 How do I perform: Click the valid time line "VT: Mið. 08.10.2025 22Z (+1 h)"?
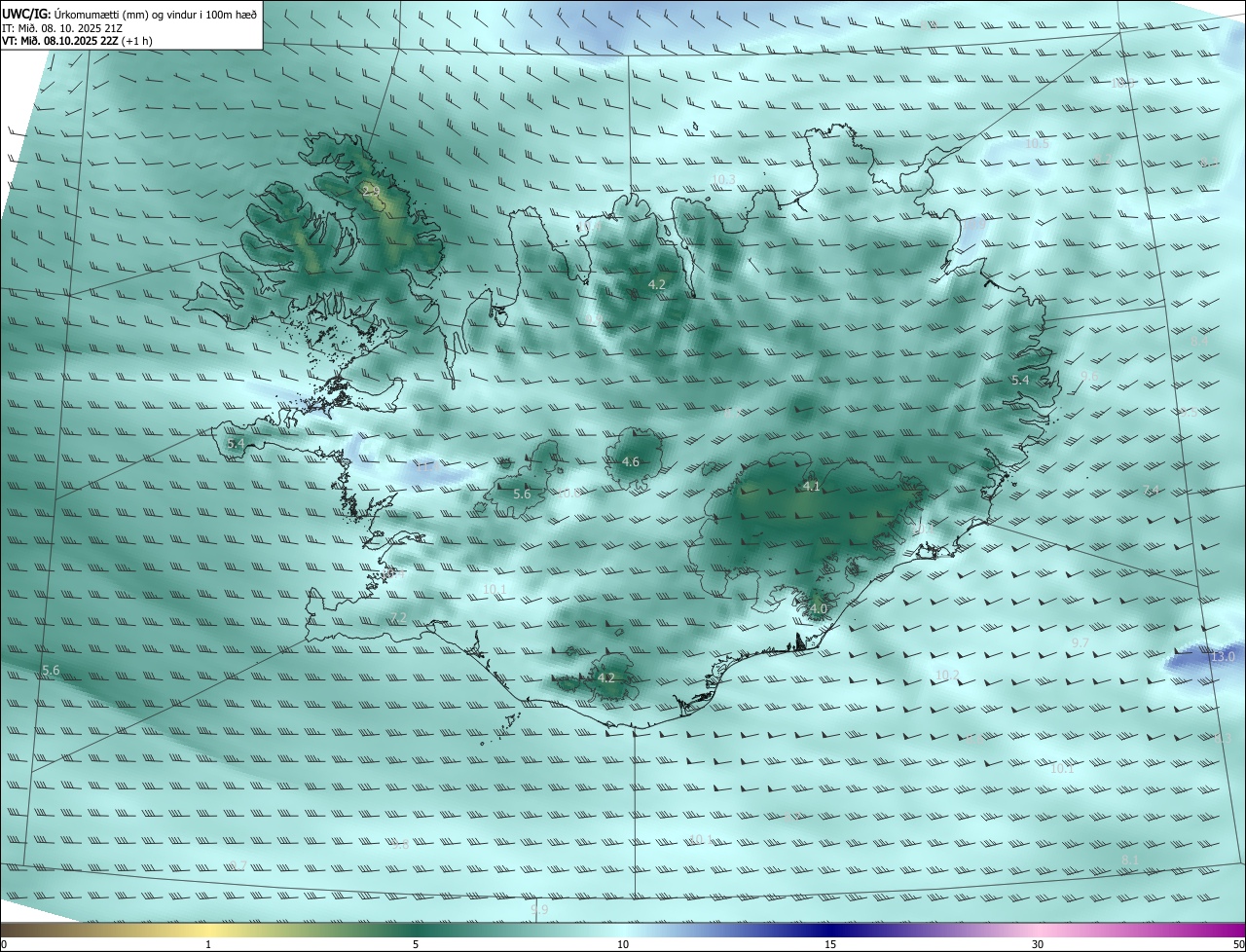pyautogui.click(x=77, y=41)
